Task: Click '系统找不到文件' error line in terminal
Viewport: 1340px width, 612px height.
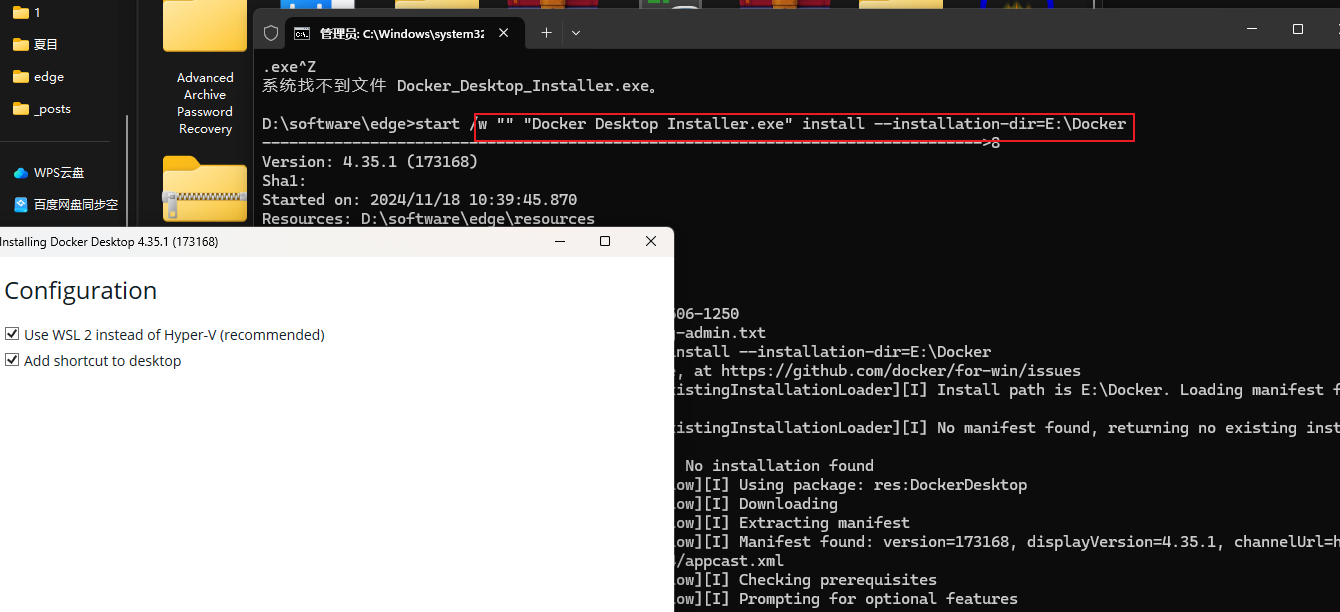Action: click(x=460, y=85)
